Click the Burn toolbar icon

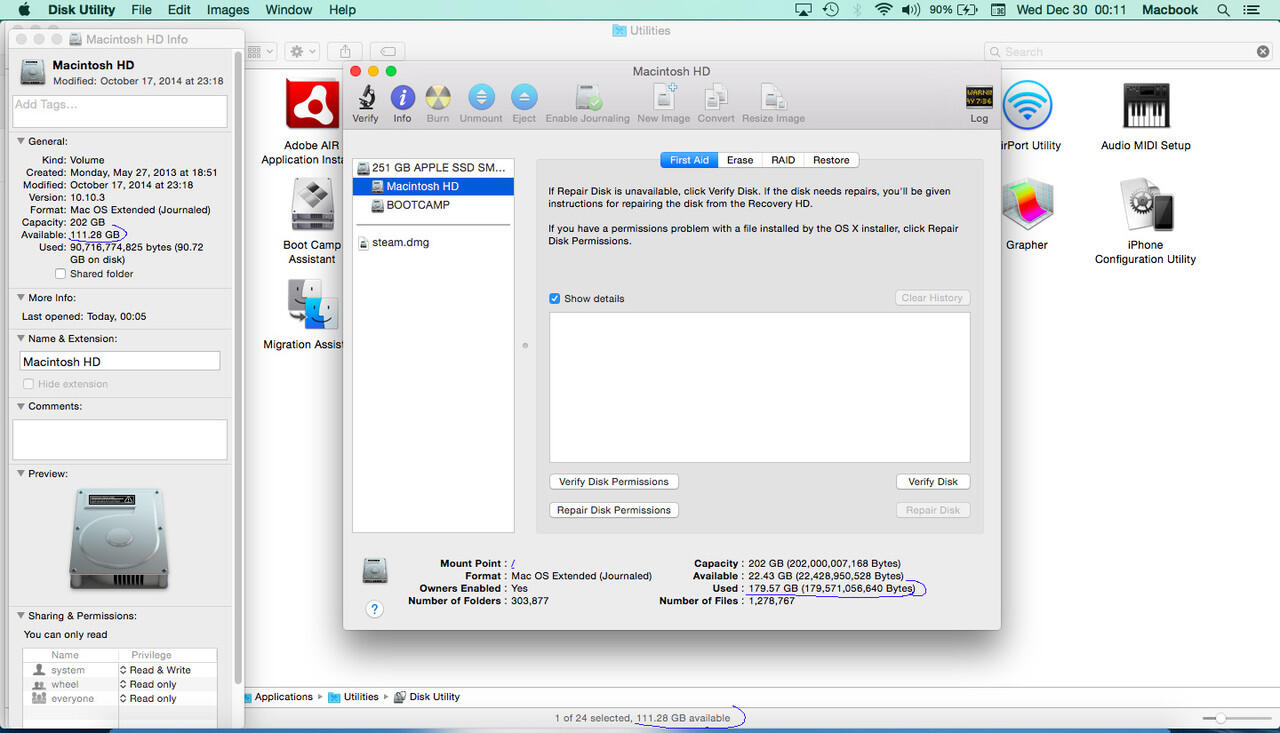[438, 98]
